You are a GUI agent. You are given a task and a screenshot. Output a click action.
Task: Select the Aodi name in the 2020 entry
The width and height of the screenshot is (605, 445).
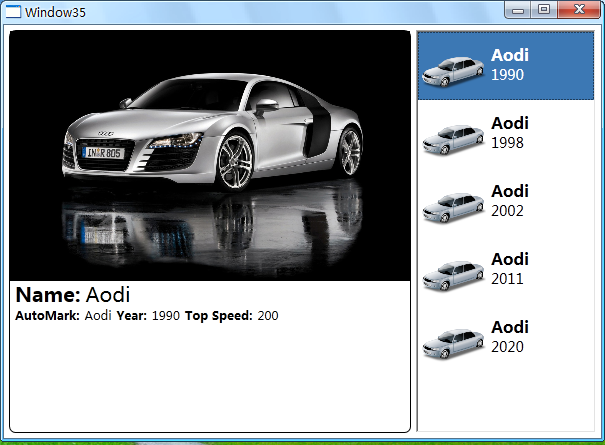pos(510,327)
